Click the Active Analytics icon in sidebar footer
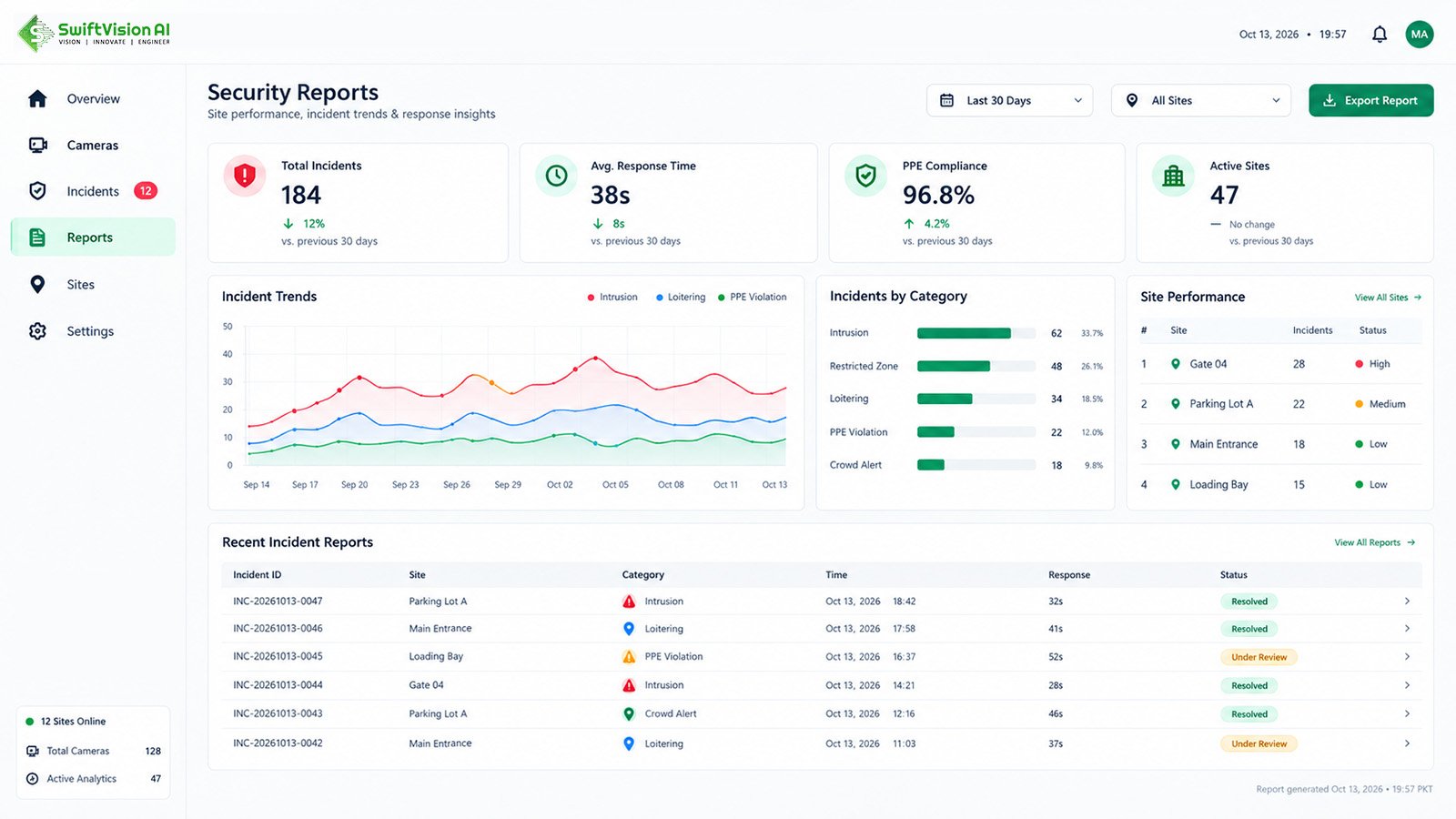The width and height of the screenshot is (1456, 819). (33, 779)
